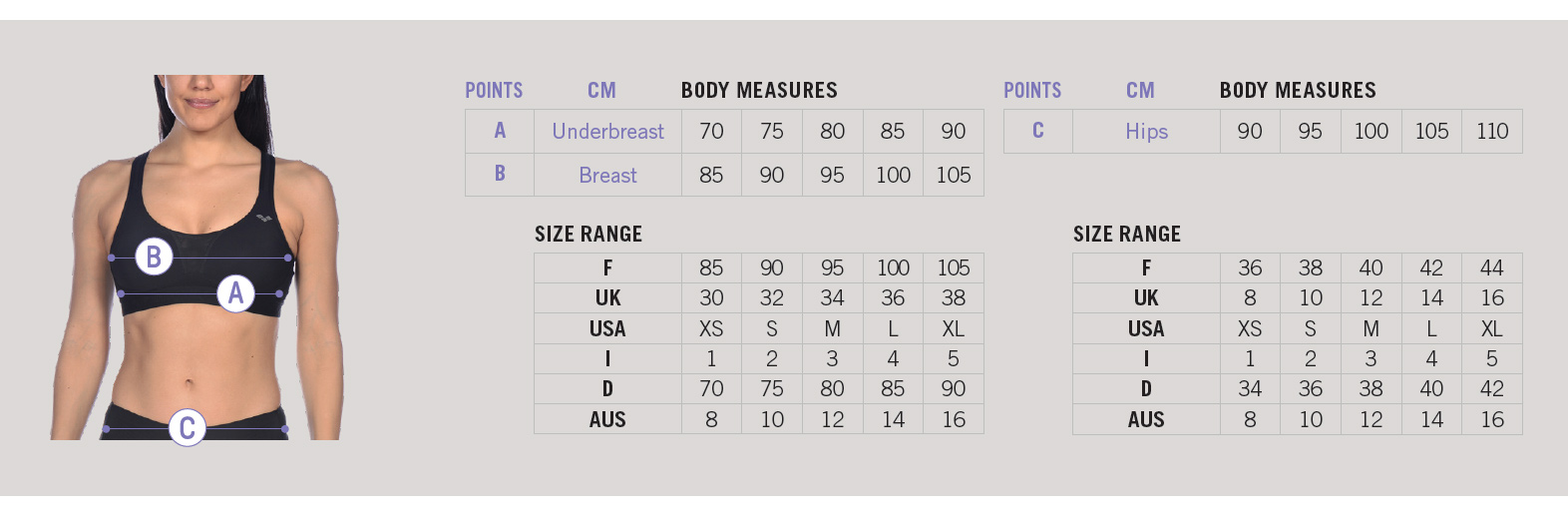Click the F size 44 cell
1568x525 pixels.
pos(1492,267)
